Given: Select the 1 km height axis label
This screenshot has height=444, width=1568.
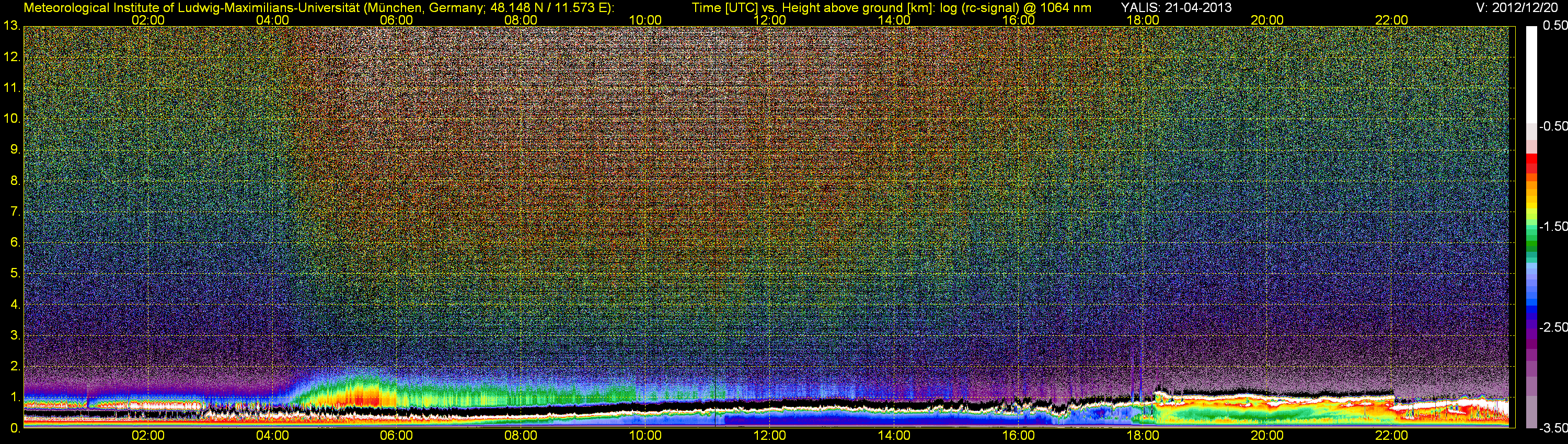Looking at the screenshot, I should tap(15, 397).
